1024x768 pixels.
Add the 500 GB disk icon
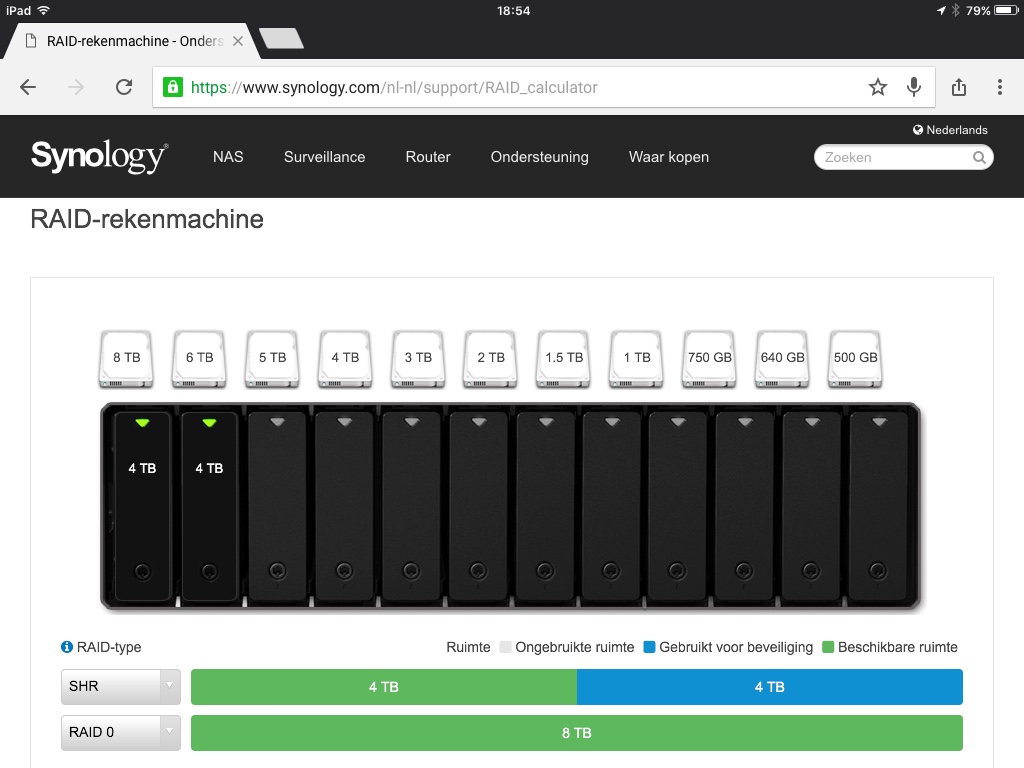(855, 359)
